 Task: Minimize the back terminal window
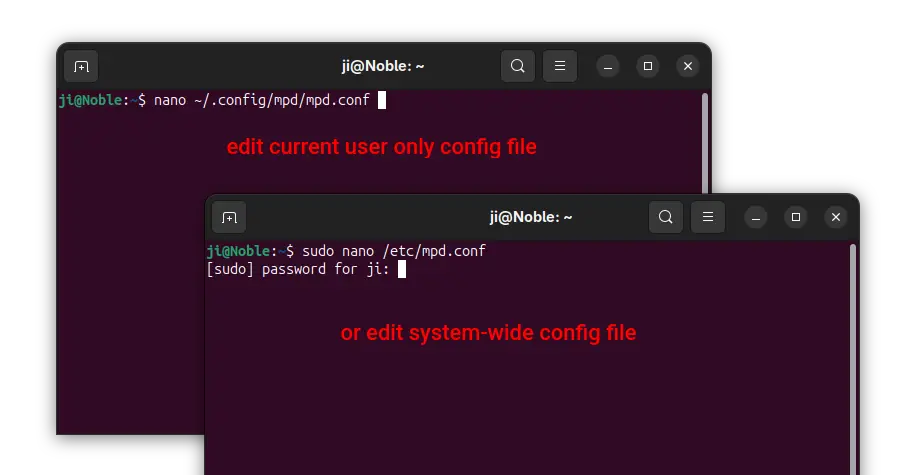click(608, 67)
